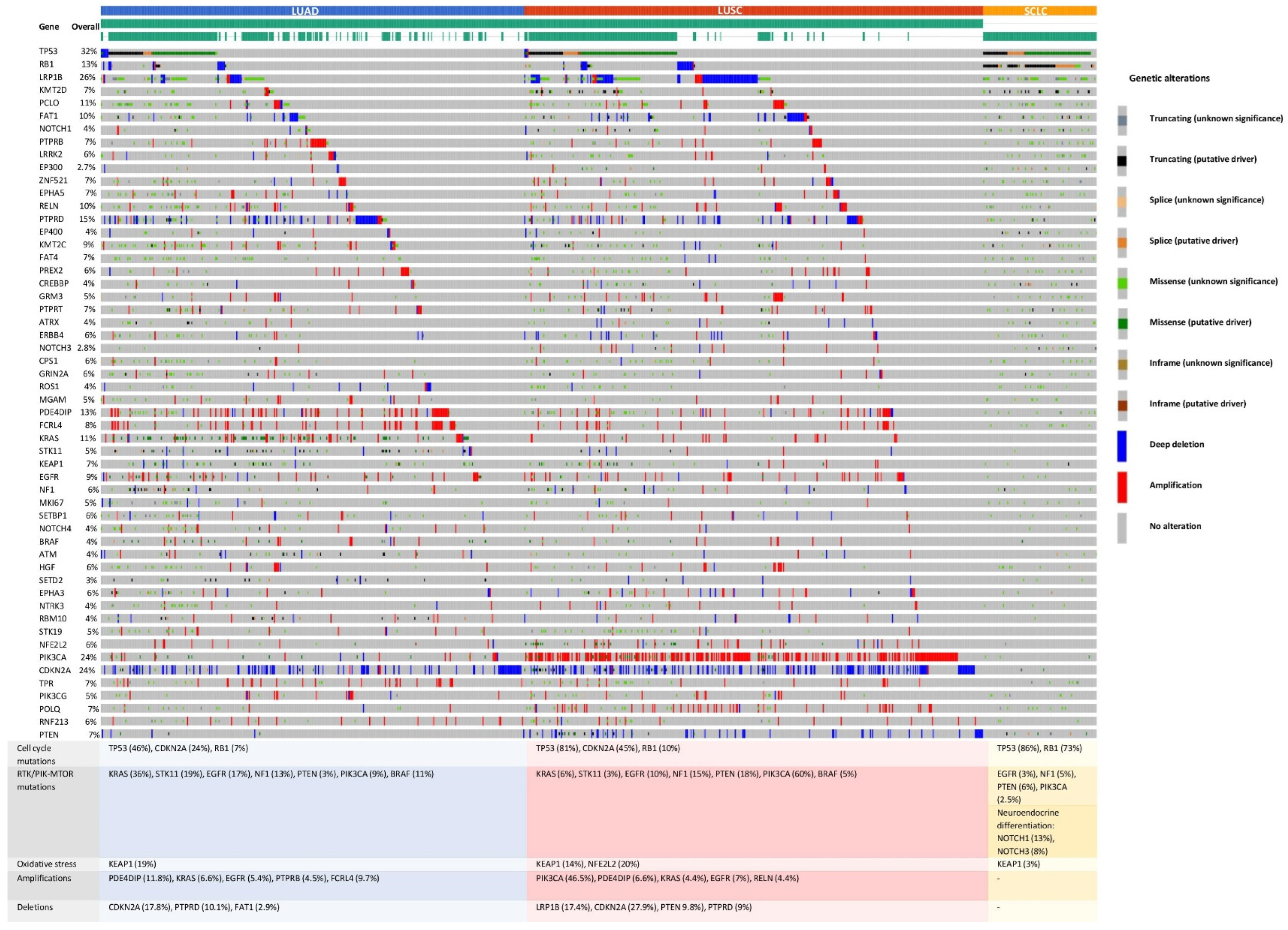Click the Inframe (putative driver) brown swatch
The height and width of the screenshot is (930, 1288).
1122,405
